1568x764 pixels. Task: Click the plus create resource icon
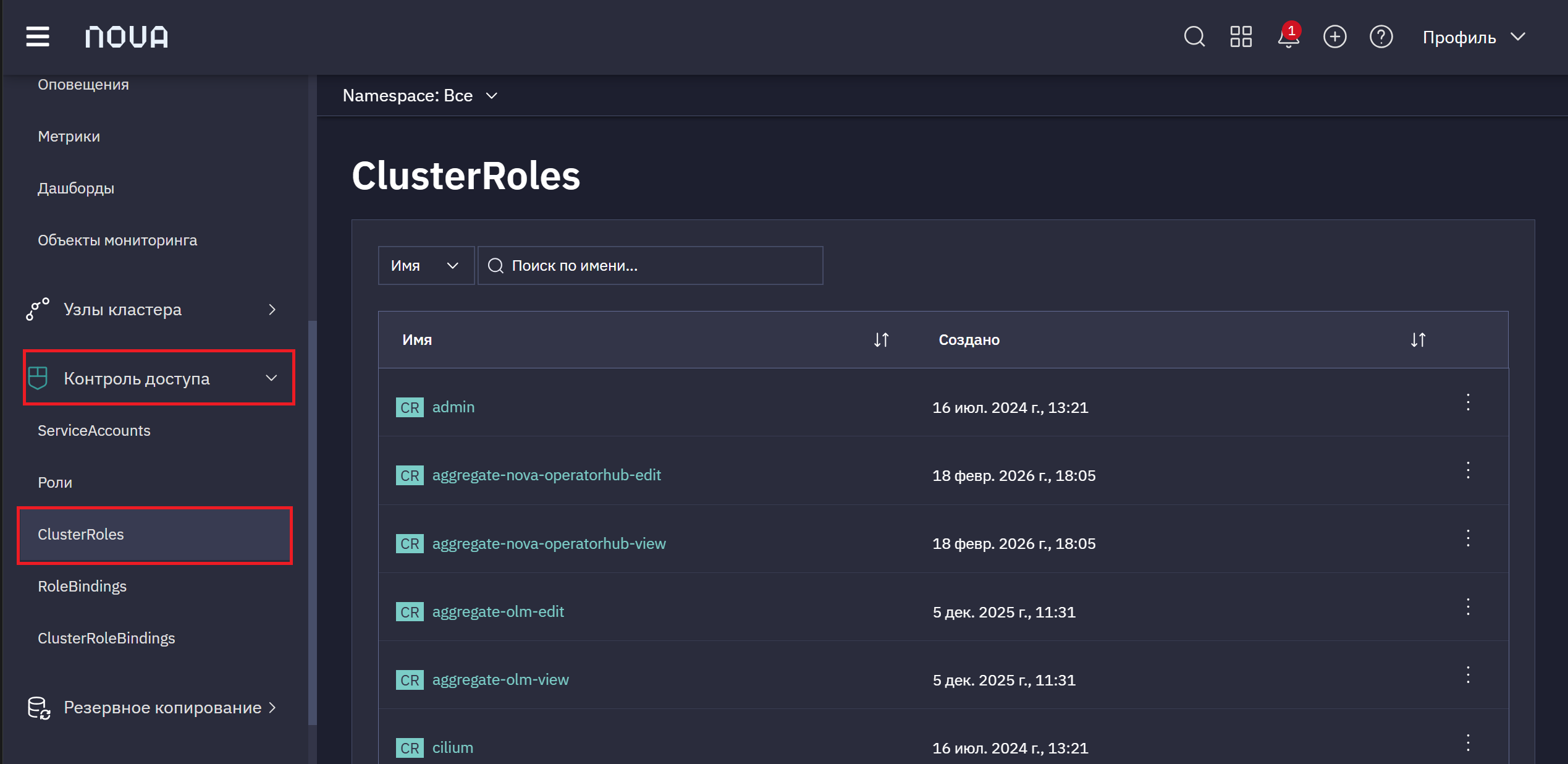1334,36
